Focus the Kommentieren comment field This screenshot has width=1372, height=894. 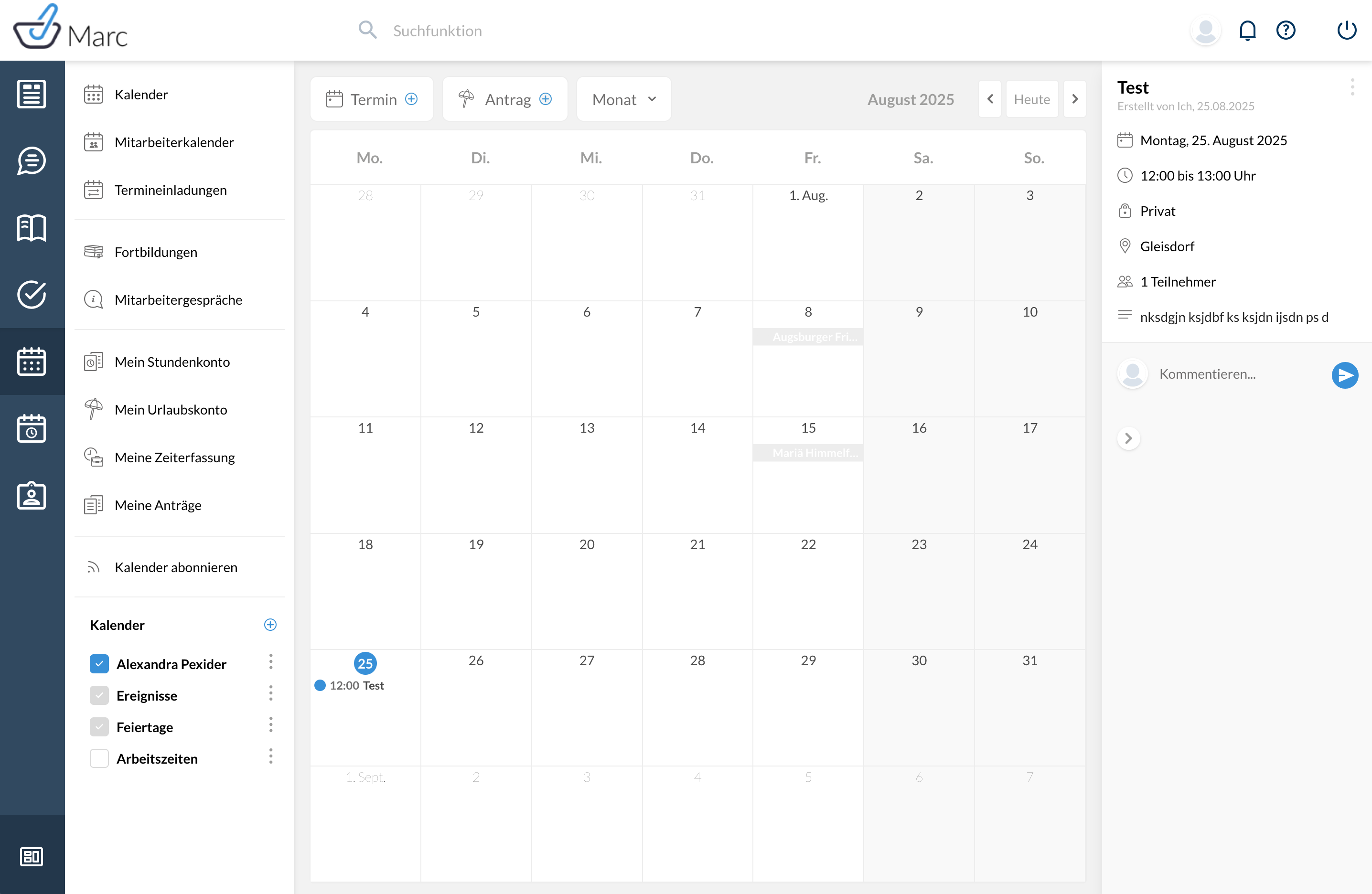click(1239, 374)
